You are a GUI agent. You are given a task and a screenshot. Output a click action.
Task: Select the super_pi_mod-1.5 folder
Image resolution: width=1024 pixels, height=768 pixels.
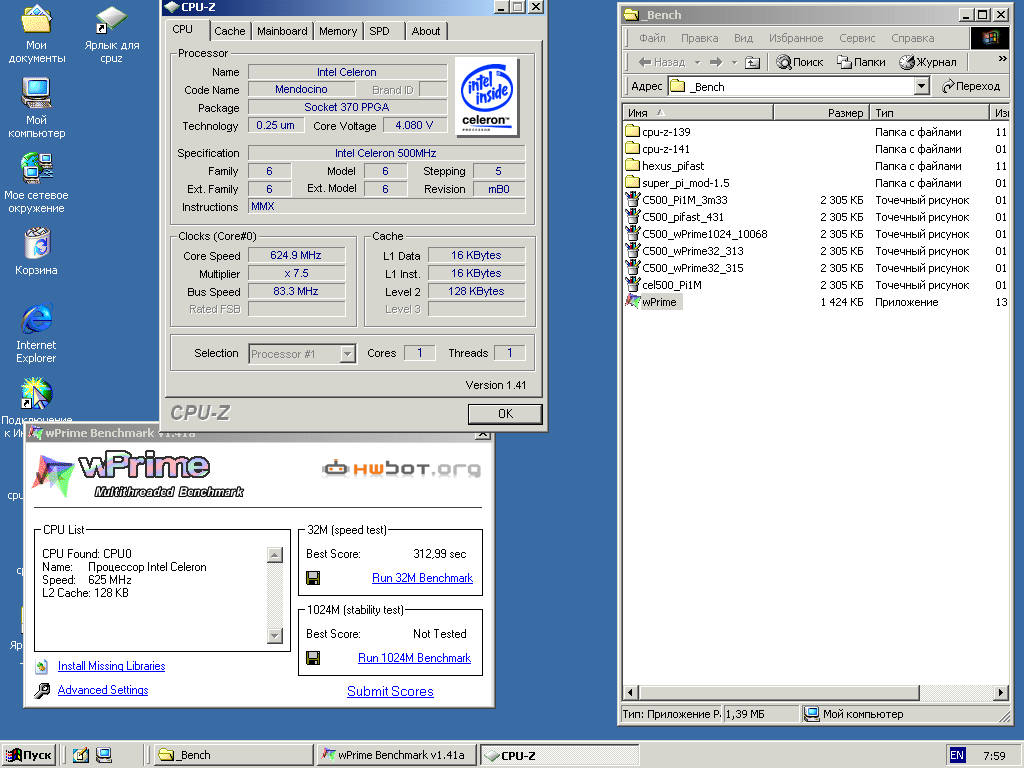(677, 183)
